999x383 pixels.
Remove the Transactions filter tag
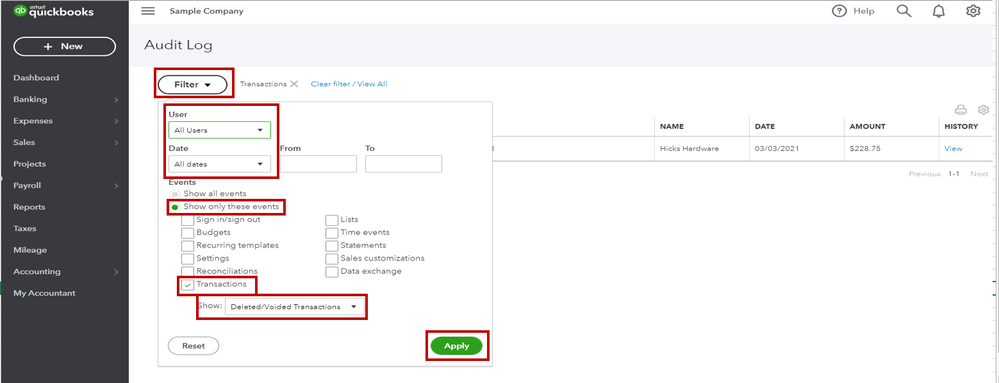coord(294,84)
